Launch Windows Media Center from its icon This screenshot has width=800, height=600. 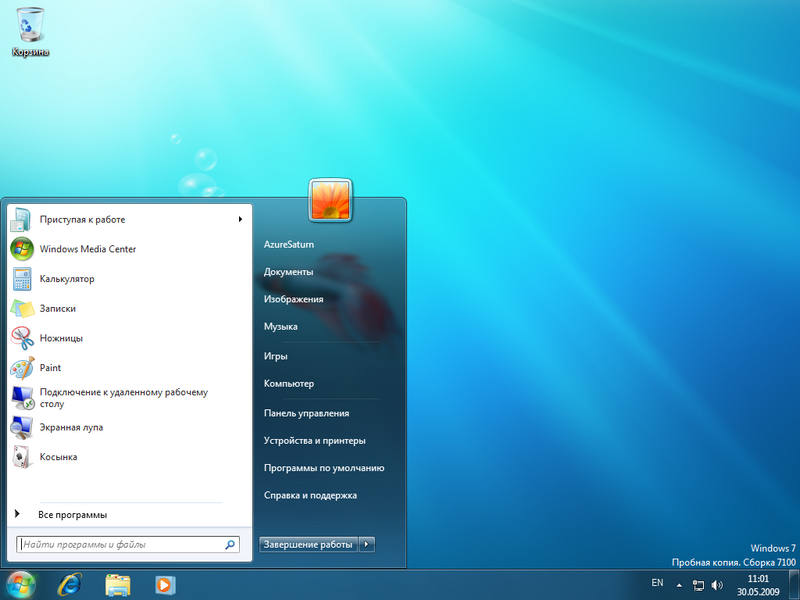click(x=22, y=249)
